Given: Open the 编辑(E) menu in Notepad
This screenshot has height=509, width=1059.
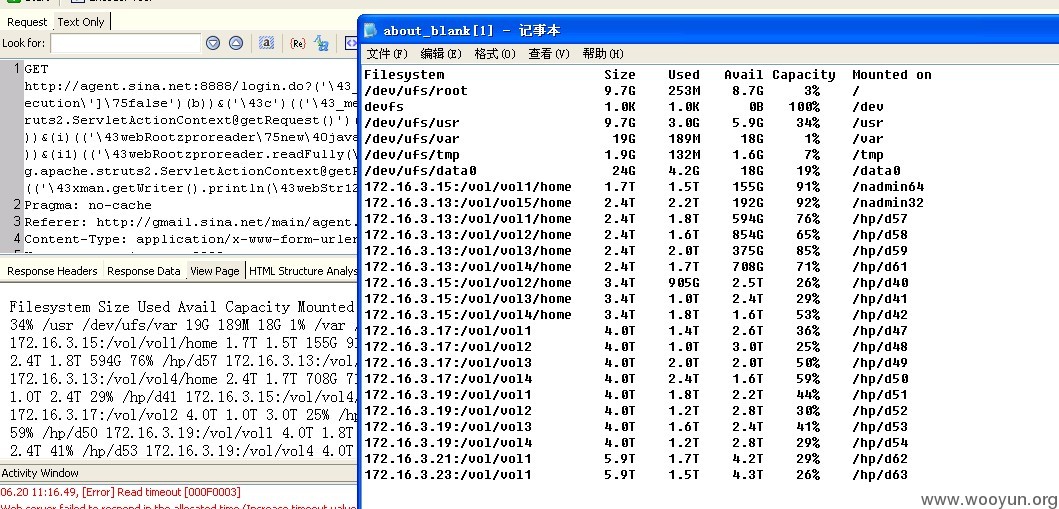Looking at the screenshot, I should click(441, 54).
